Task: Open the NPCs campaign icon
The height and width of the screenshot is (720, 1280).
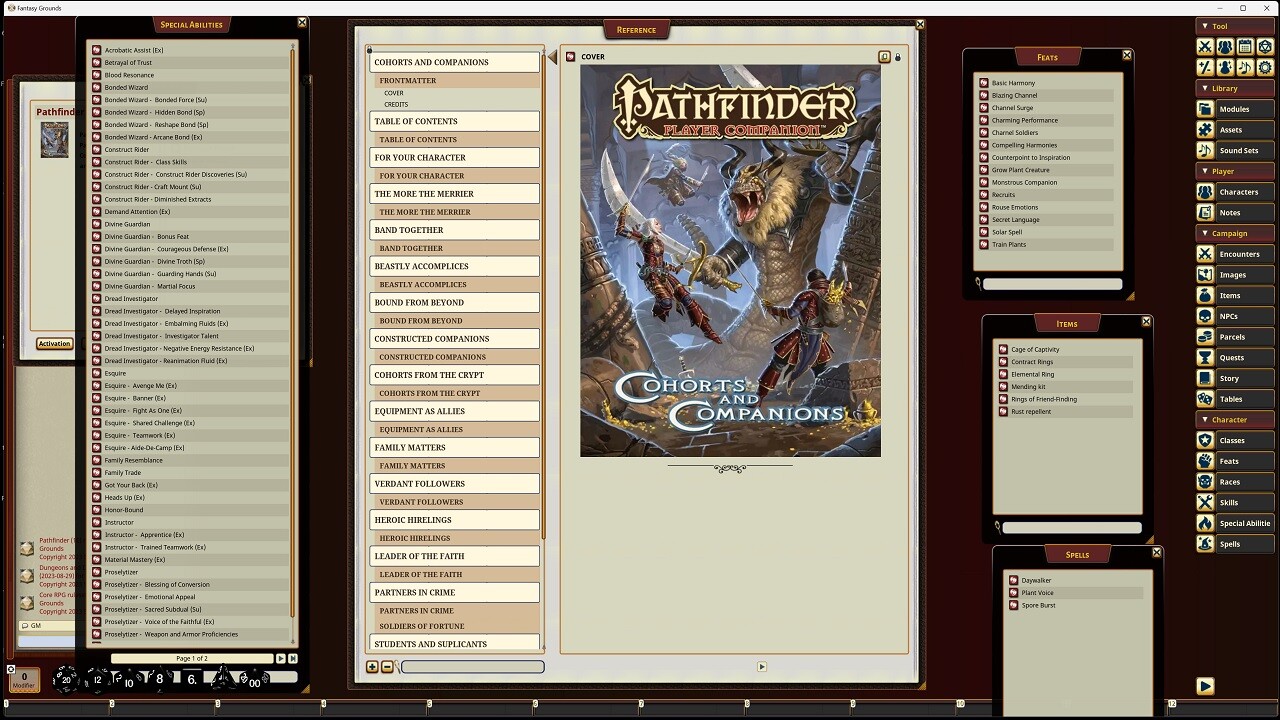Action: point(1204,315)
